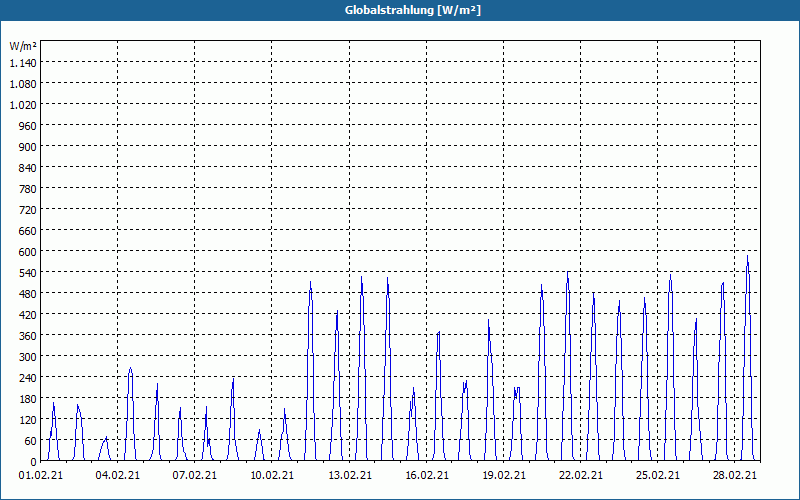Click the 16.02.21 date label
This screenshot has width=800, height=500.
pos(427,476)
